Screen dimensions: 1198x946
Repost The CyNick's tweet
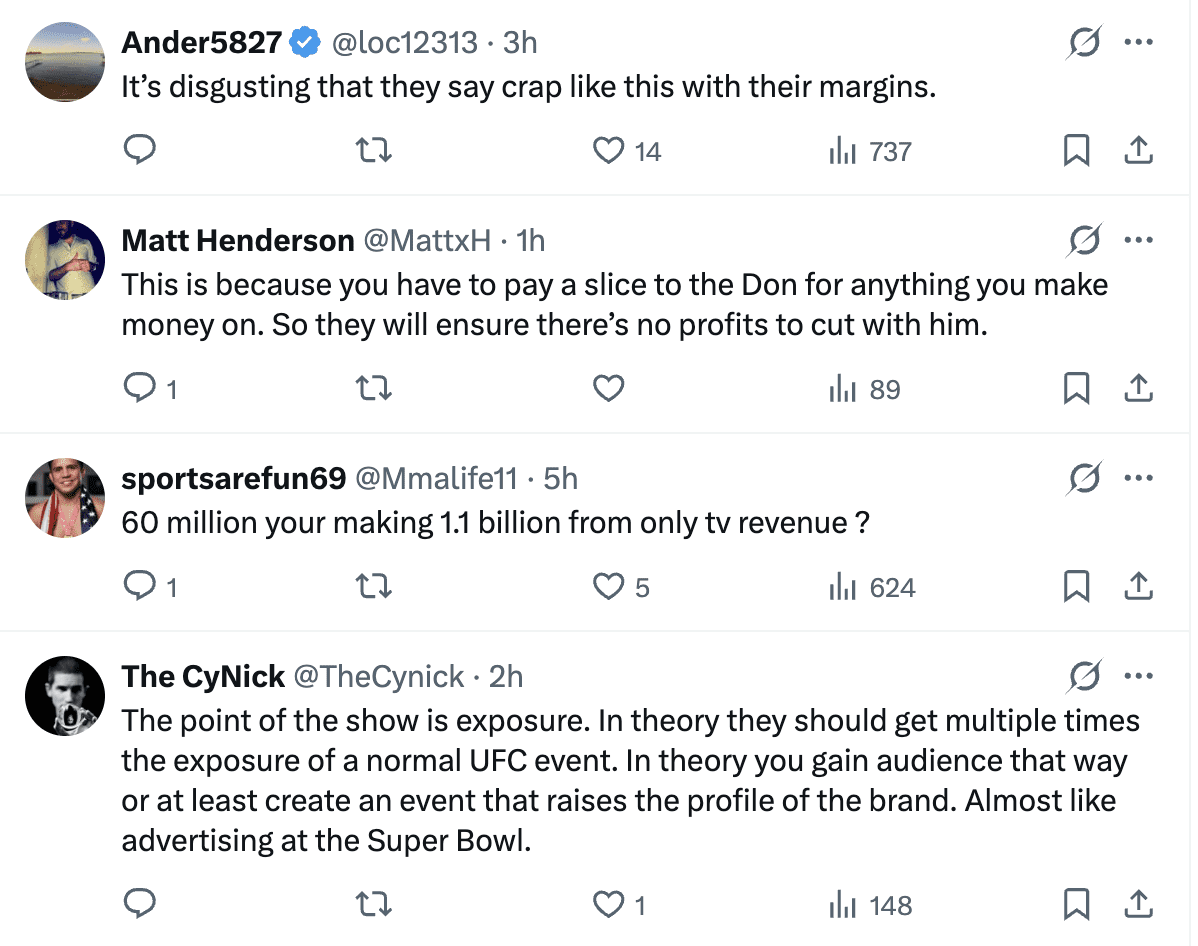(375, 905)
